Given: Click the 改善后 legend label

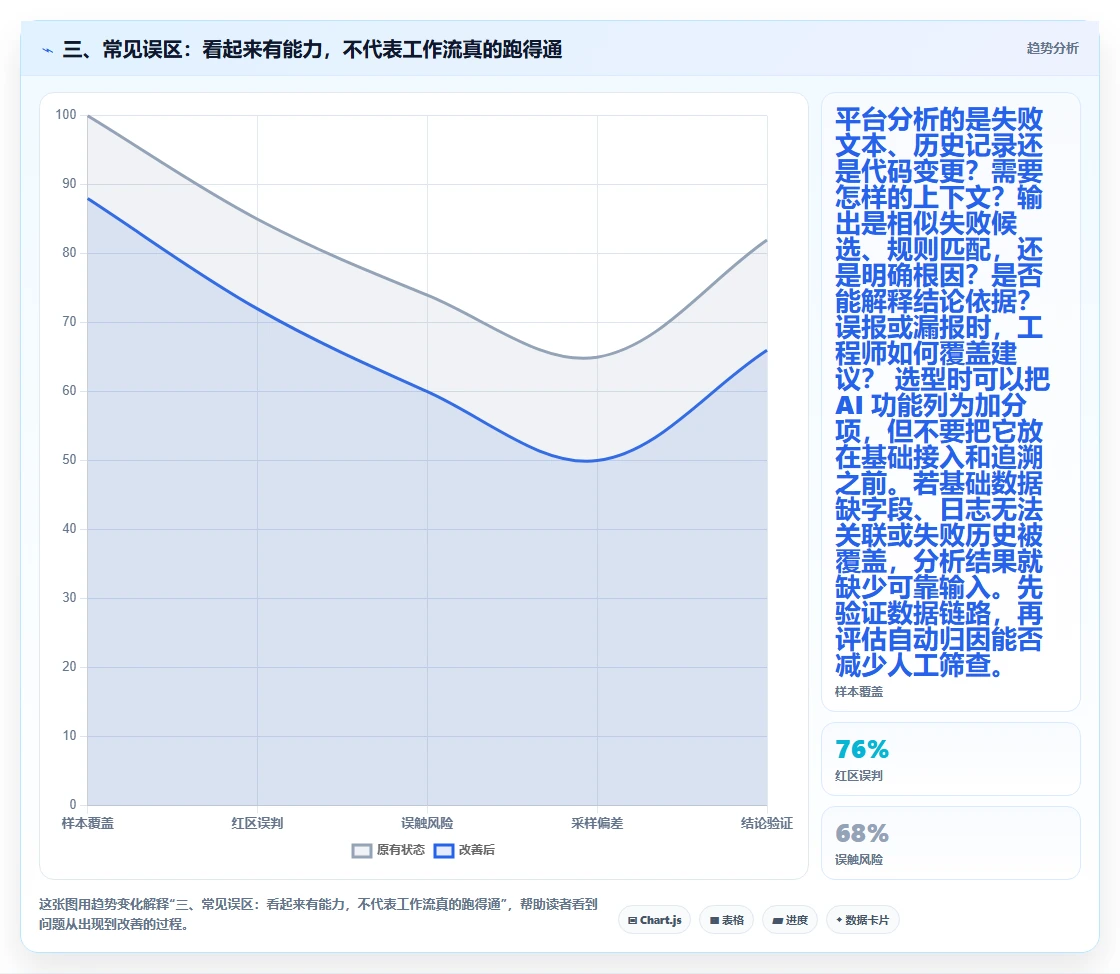Looking at the screenshot, I should click(476, 850).
